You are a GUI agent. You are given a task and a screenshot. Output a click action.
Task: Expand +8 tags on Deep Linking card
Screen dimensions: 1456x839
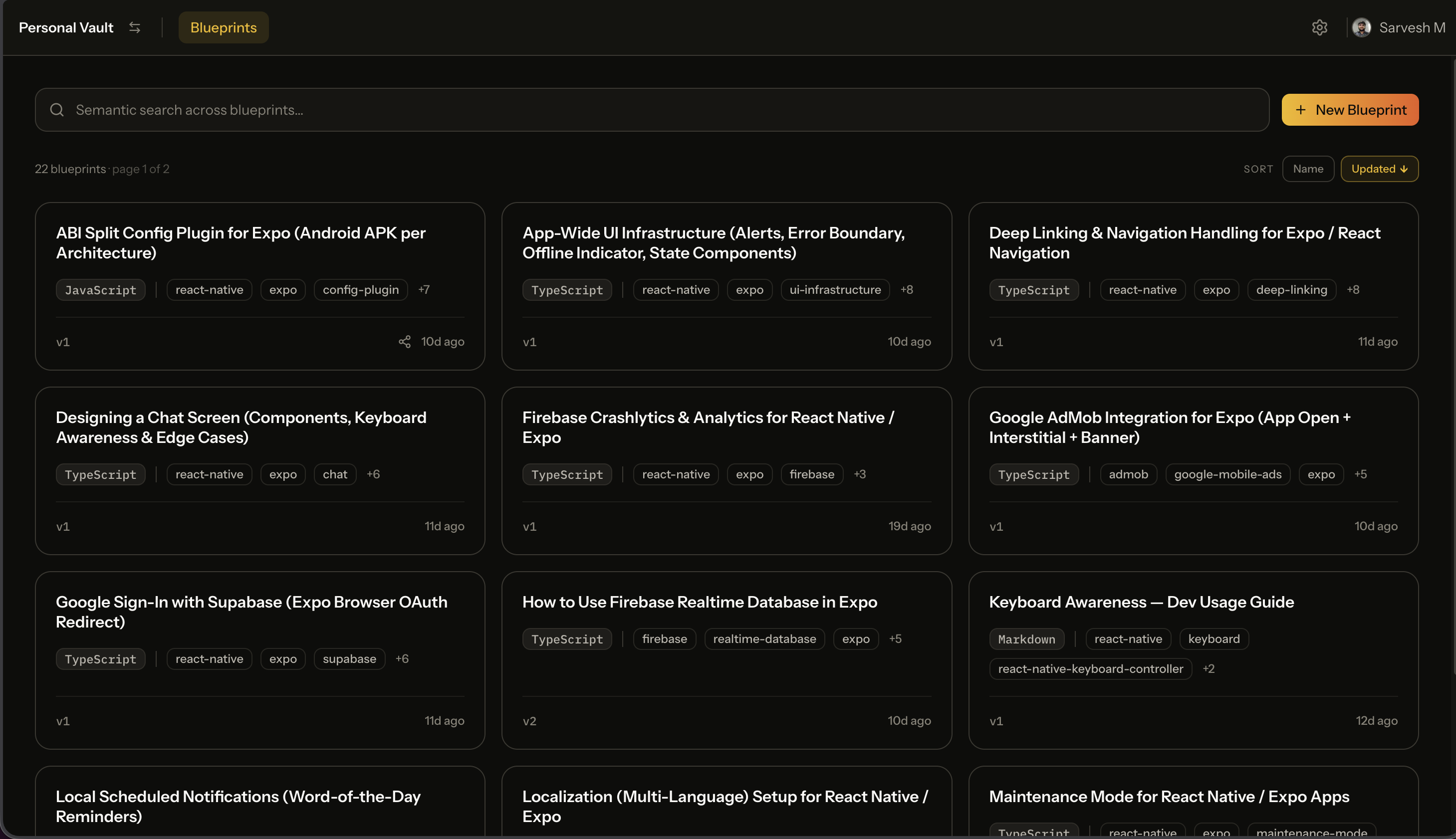click(x=1353, y=289)
